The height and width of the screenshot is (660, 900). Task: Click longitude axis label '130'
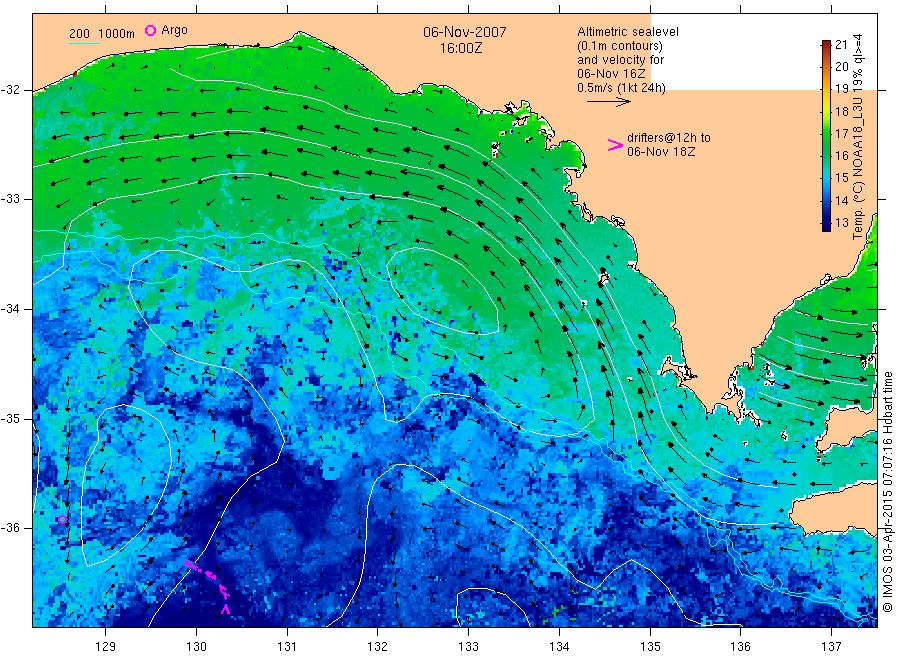click(x=196, y=647)
